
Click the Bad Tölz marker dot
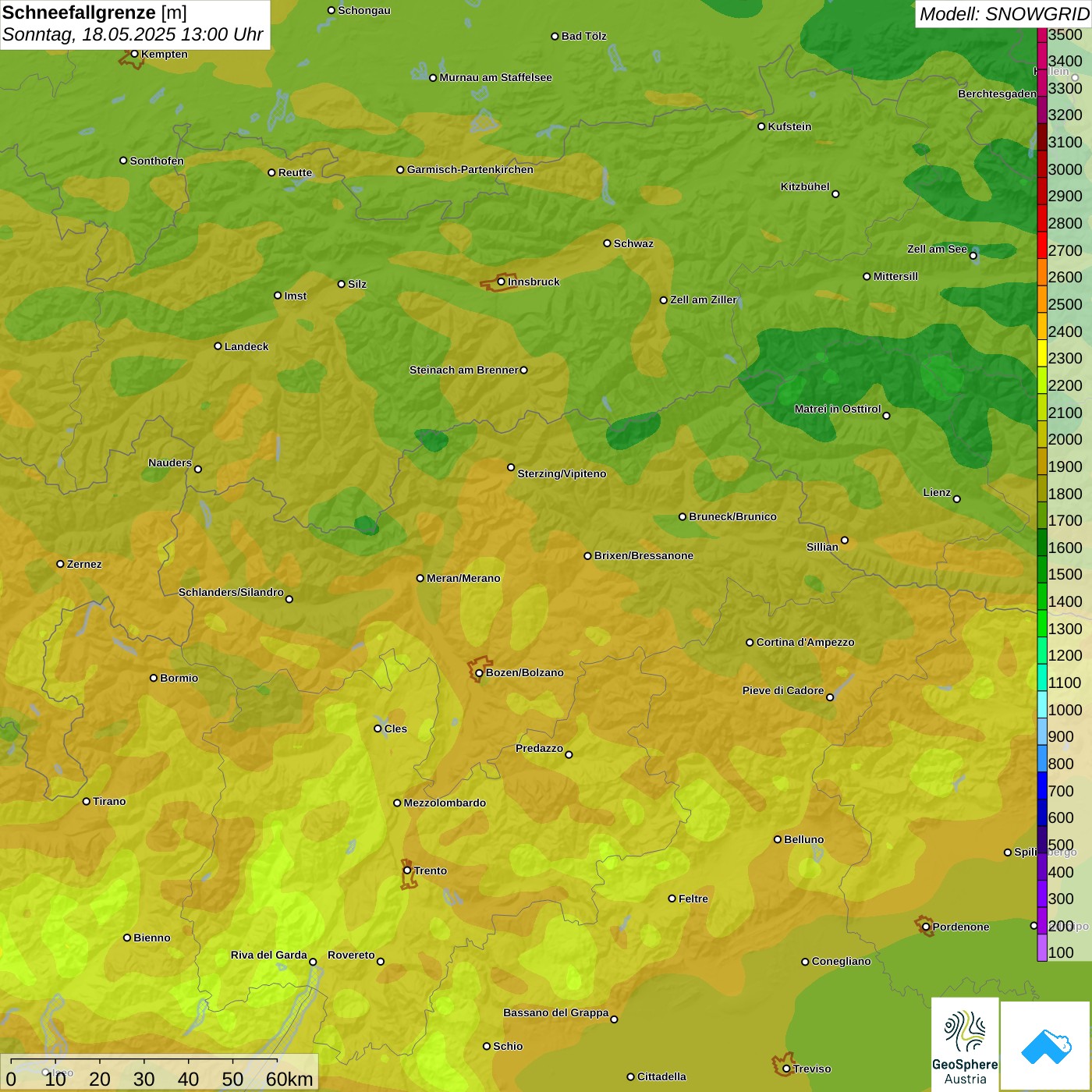click(x=555, y=36)
